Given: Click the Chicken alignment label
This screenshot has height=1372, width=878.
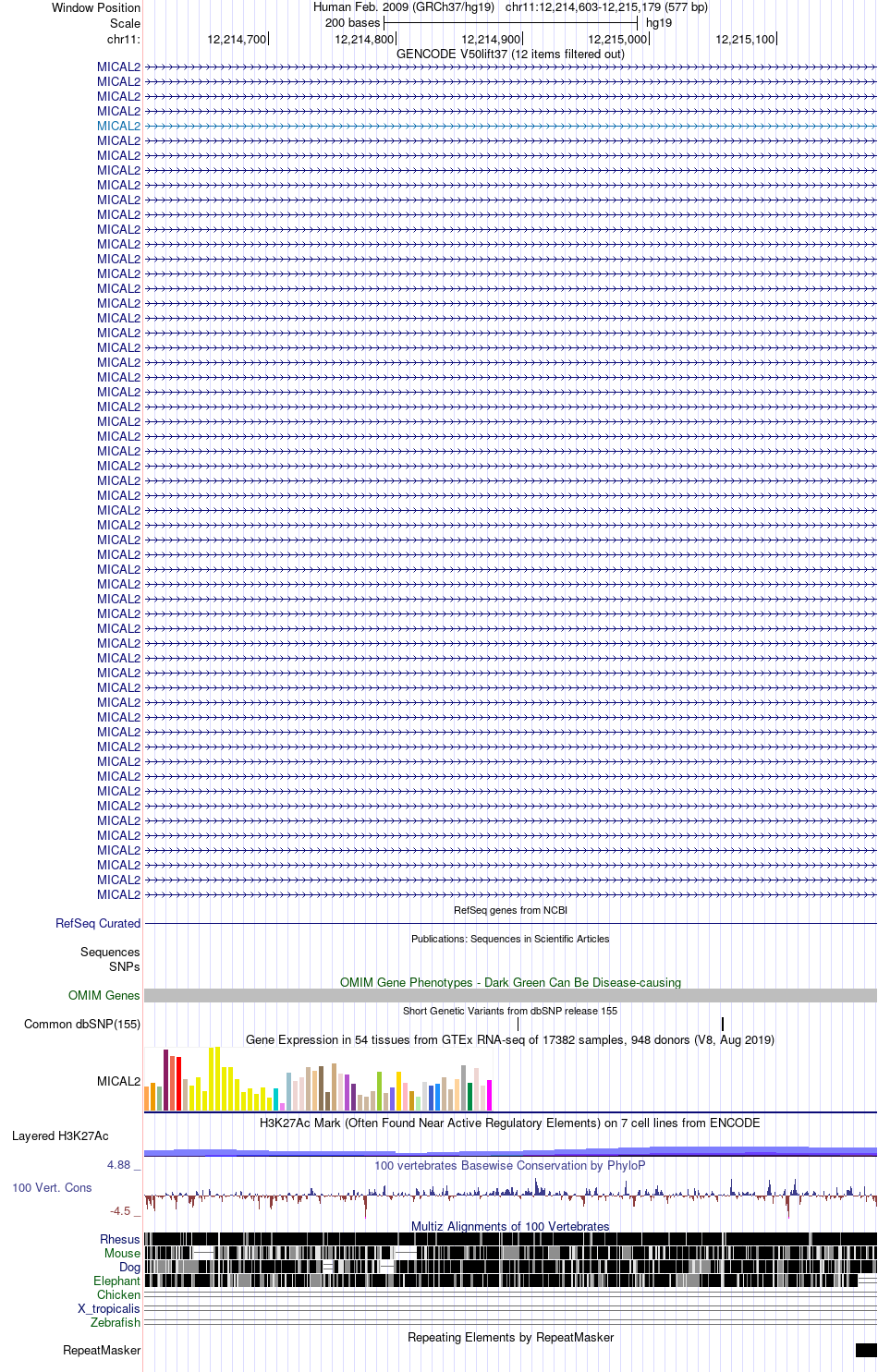Looking at the screenshot, I should point(118,1294).
